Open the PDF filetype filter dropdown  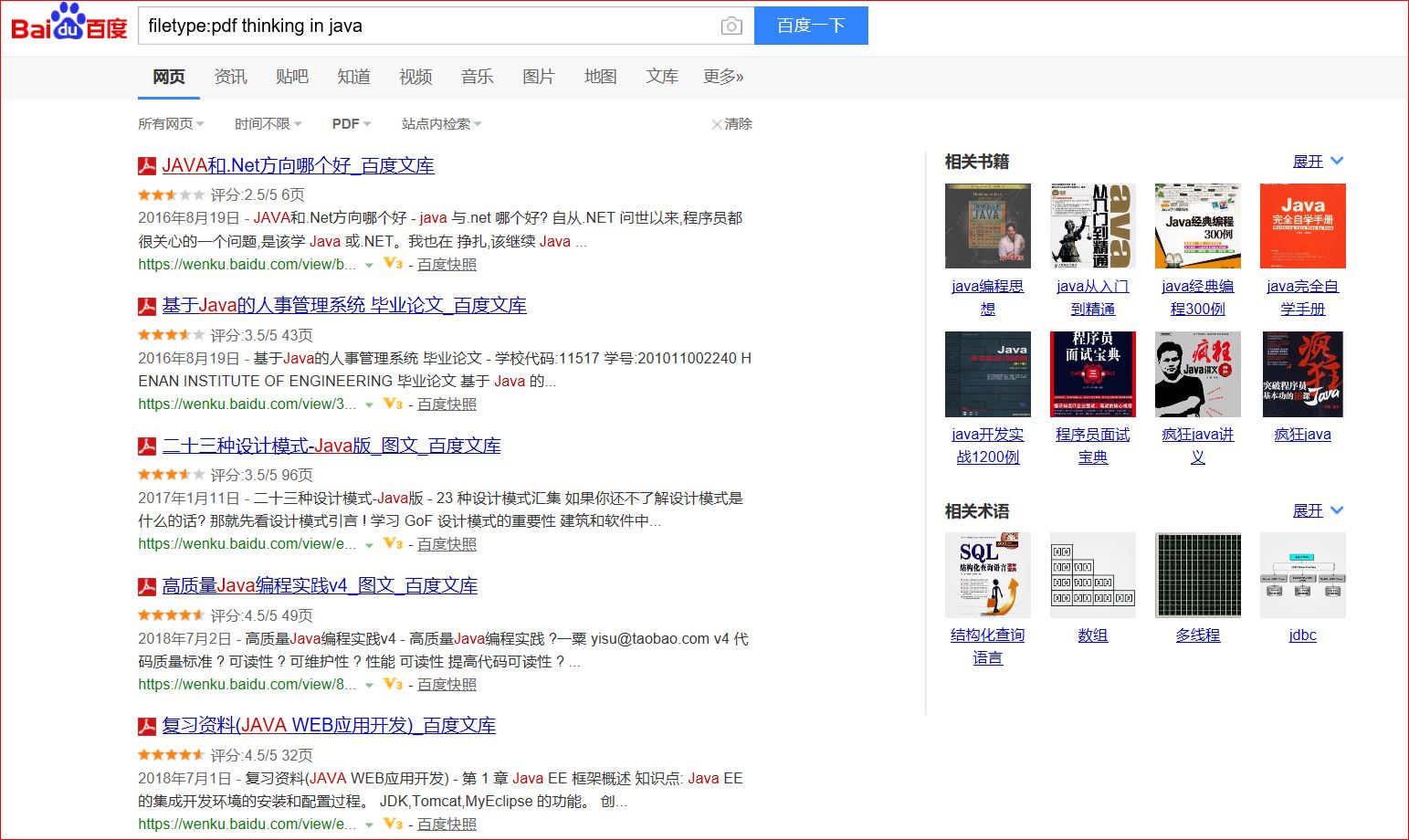tap(352, 124)
